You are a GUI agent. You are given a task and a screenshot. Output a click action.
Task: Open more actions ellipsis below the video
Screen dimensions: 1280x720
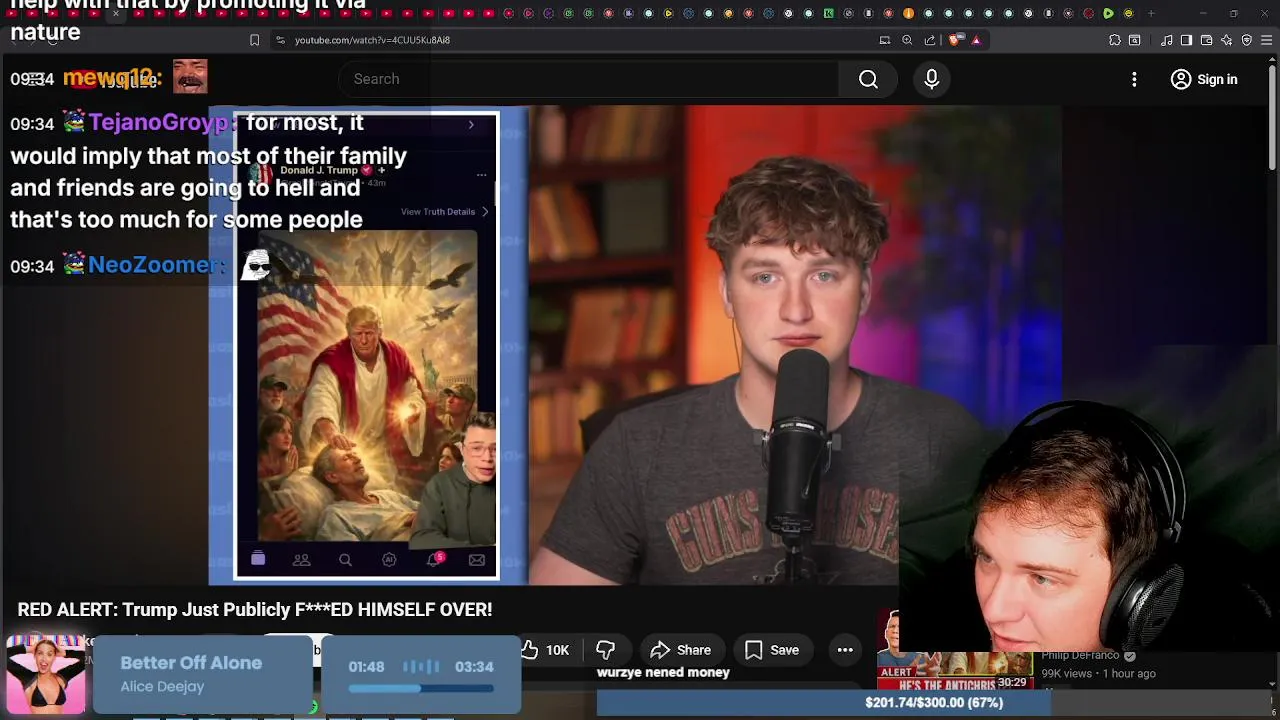tap(845, 650)
